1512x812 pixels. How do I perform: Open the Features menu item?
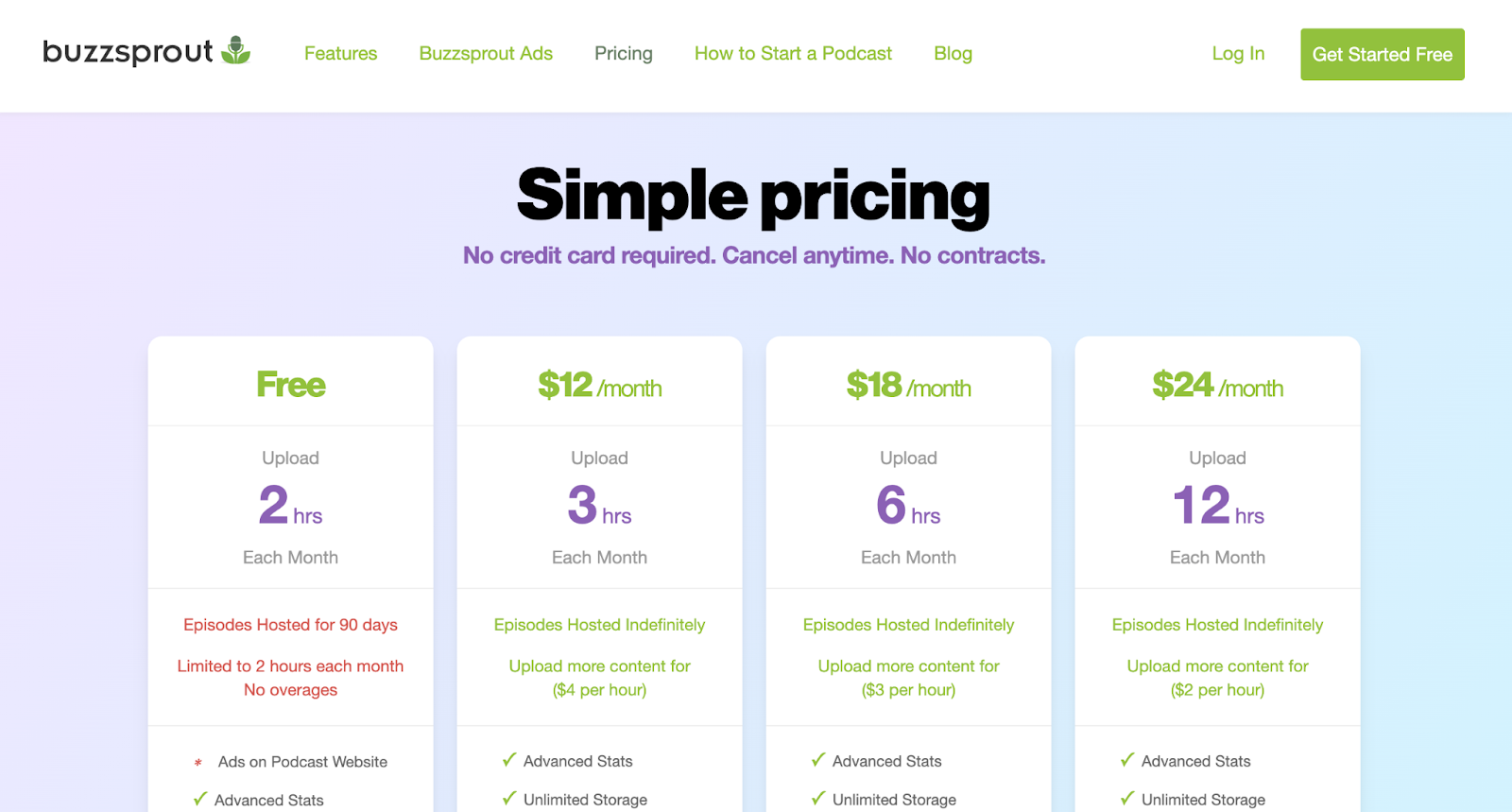(340, 54)
